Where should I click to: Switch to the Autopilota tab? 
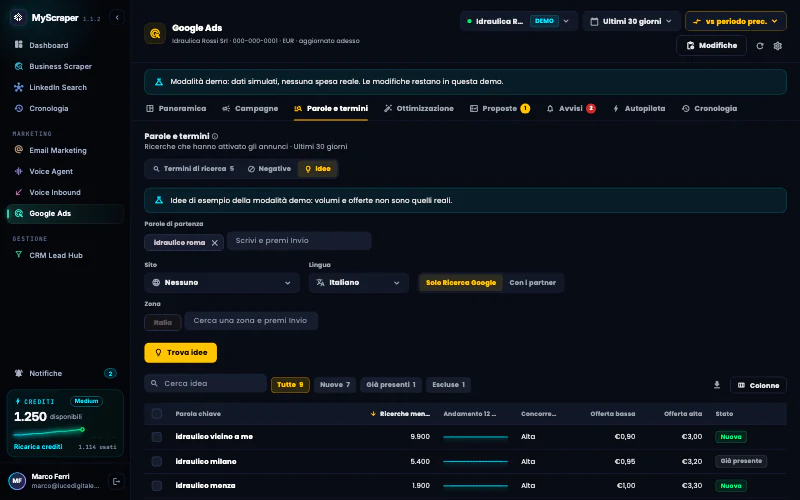click(639, 109)
